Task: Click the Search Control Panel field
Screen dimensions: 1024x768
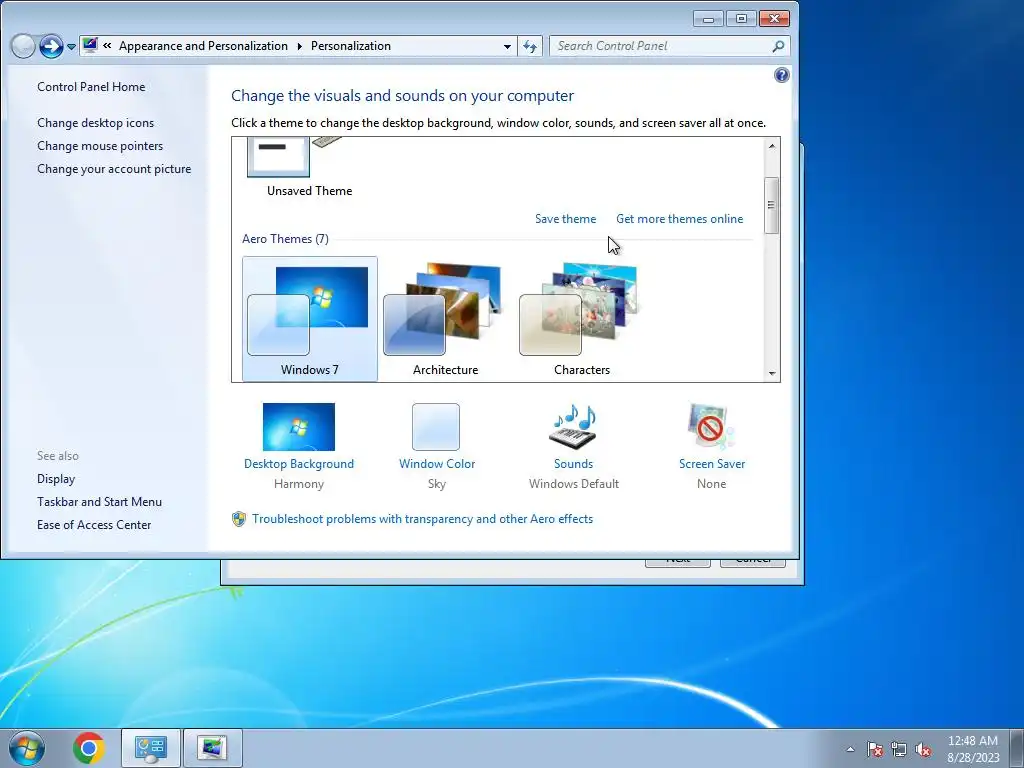Action: [x=669, y=46]
